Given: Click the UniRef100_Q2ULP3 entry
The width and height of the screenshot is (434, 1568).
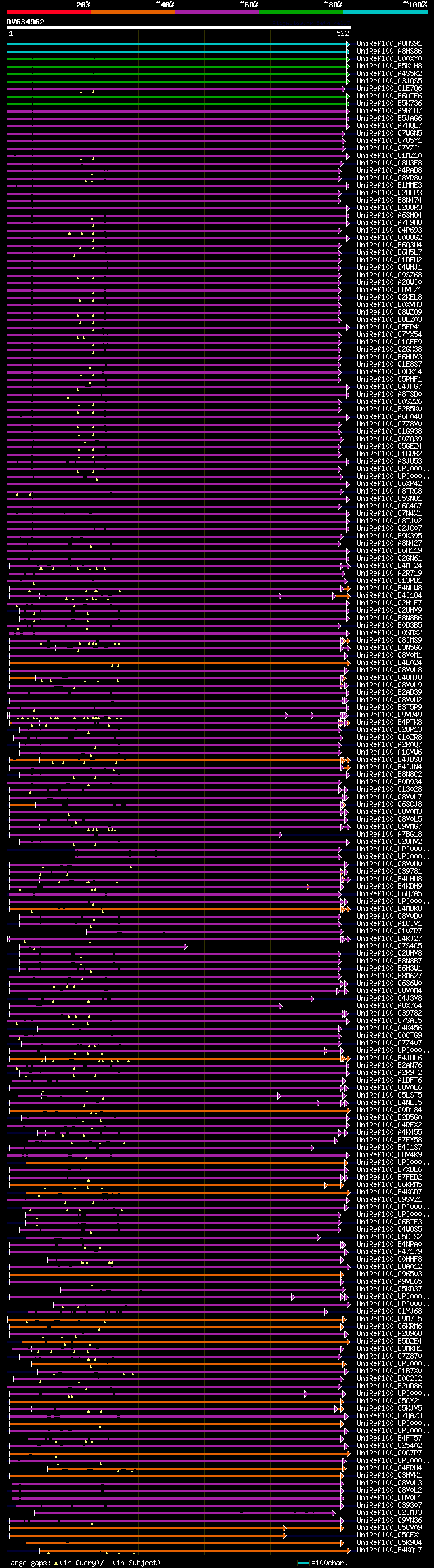Looking at the screenshot, I should (389, 193).
